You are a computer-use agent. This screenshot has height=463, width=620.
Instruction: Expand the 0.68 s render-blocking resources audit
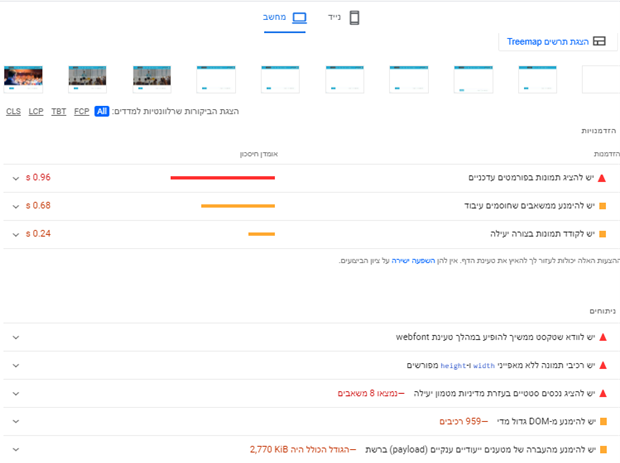tap(15, 206)
